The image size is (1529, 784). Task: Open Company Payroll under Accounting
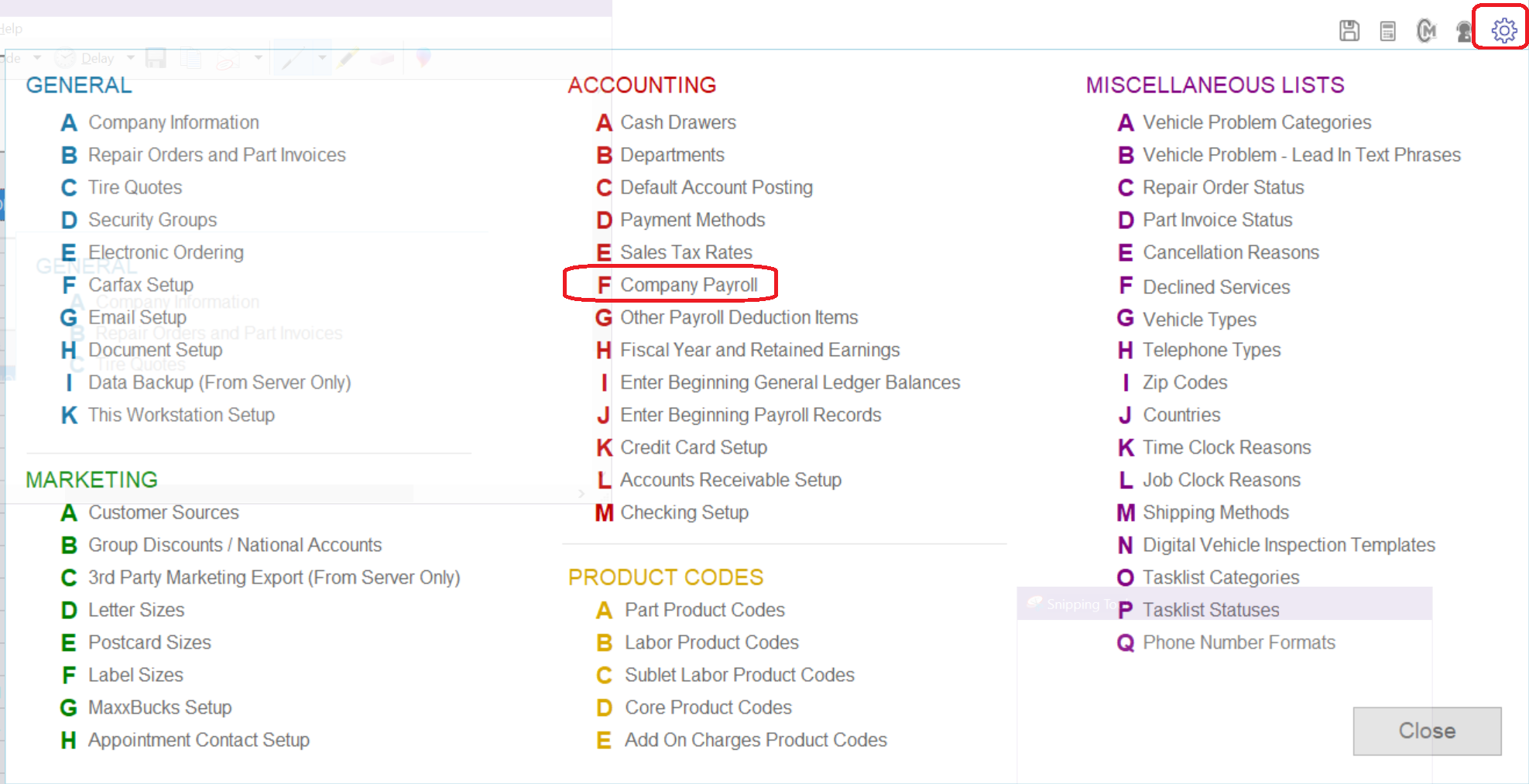tap(688, 285)
